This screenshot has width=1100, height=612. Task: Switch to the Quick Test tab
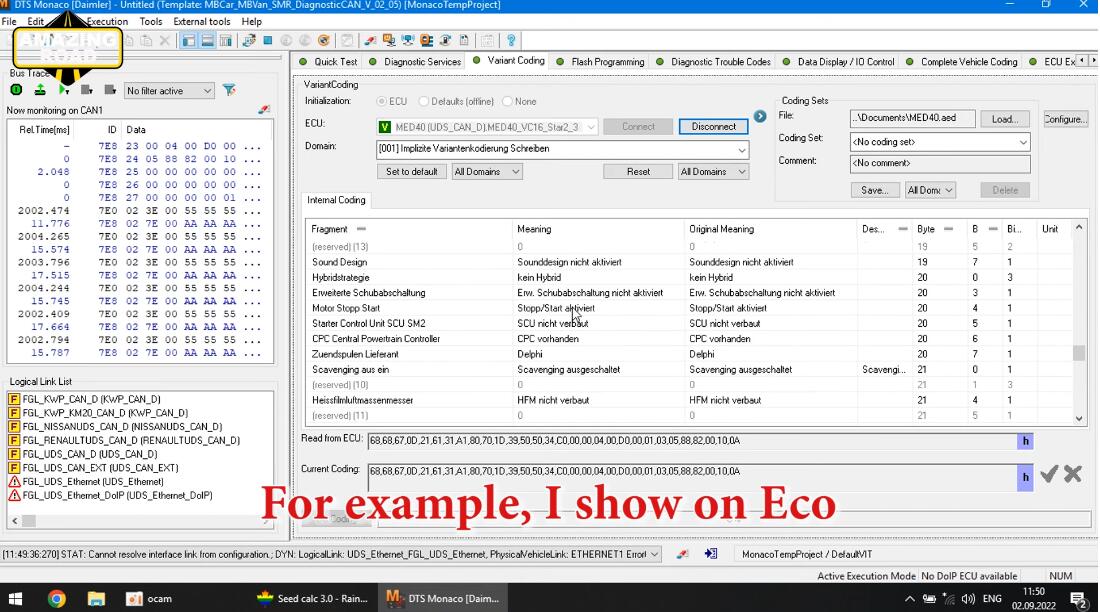[328, 62]
